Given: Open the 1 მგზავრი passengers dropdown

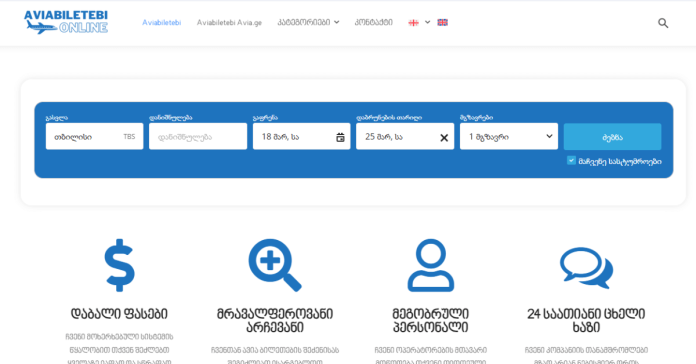Looking at the screenshot, I should 509,136.
